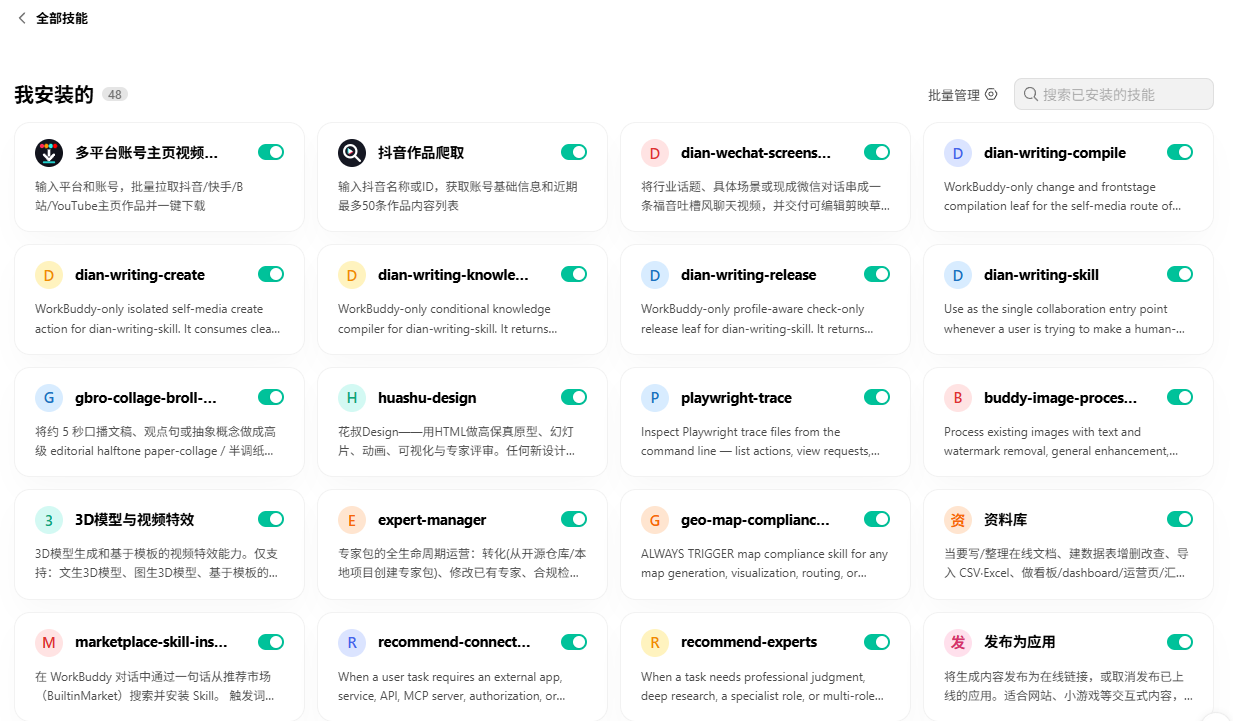Click the recommend-experts R avatar icon
Screen dimensions: 1233x721
click(655, 643)
